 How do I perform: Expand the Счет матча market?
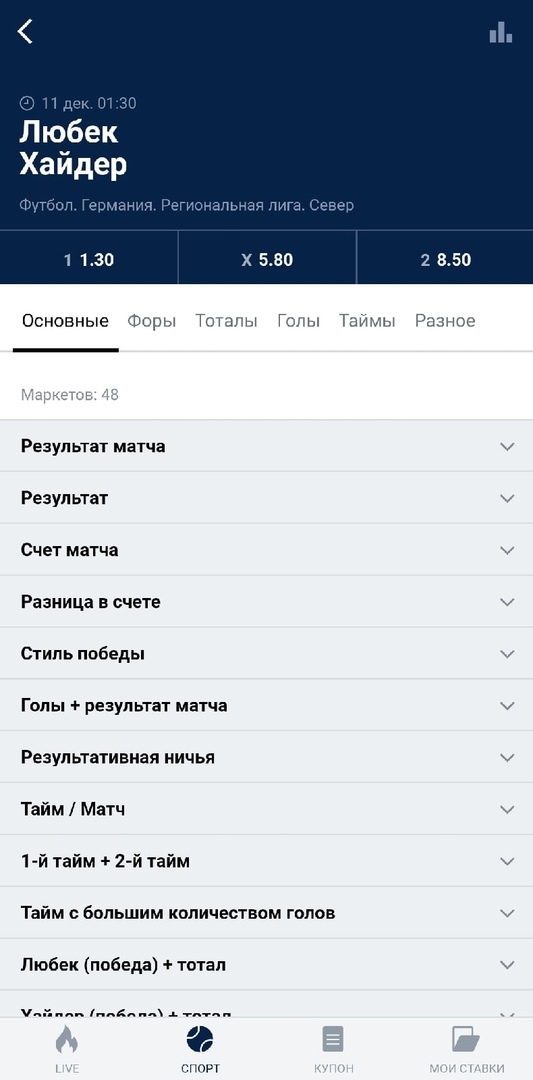266,550
